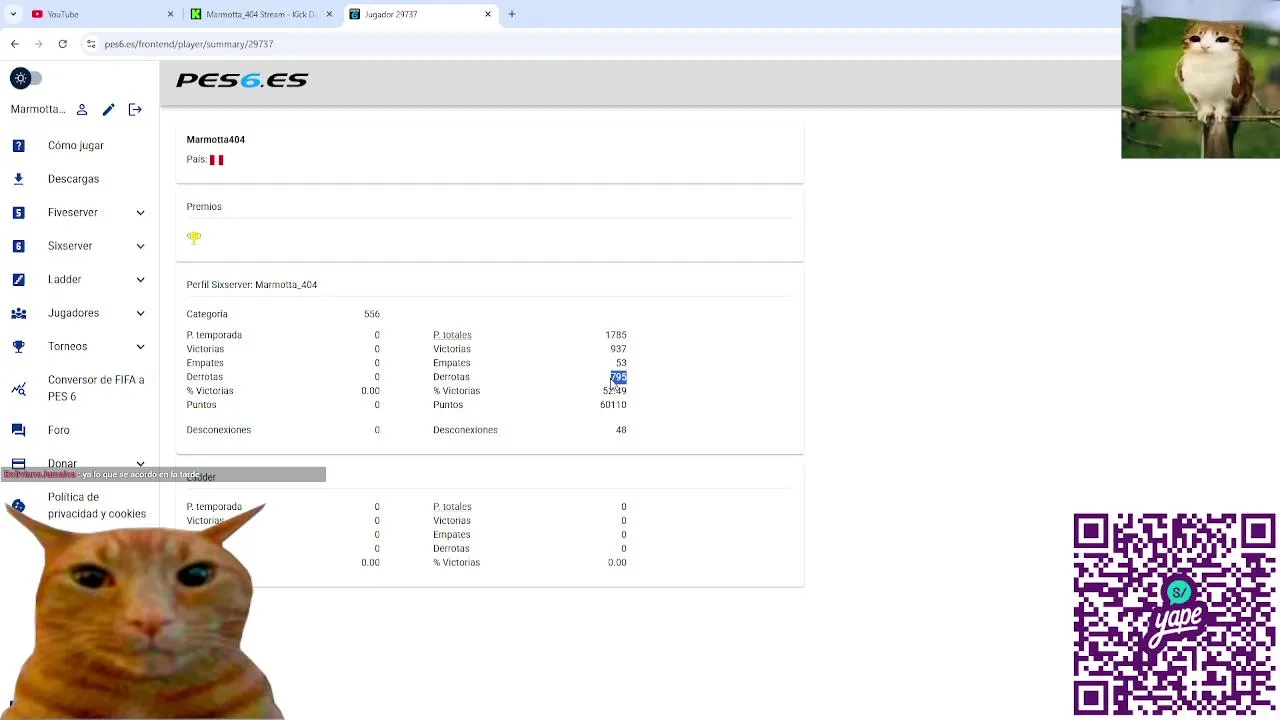Screen dimensions: 1280x720
Task: Open the user profile icon beside Marmotta
Action: click(82, 109)
